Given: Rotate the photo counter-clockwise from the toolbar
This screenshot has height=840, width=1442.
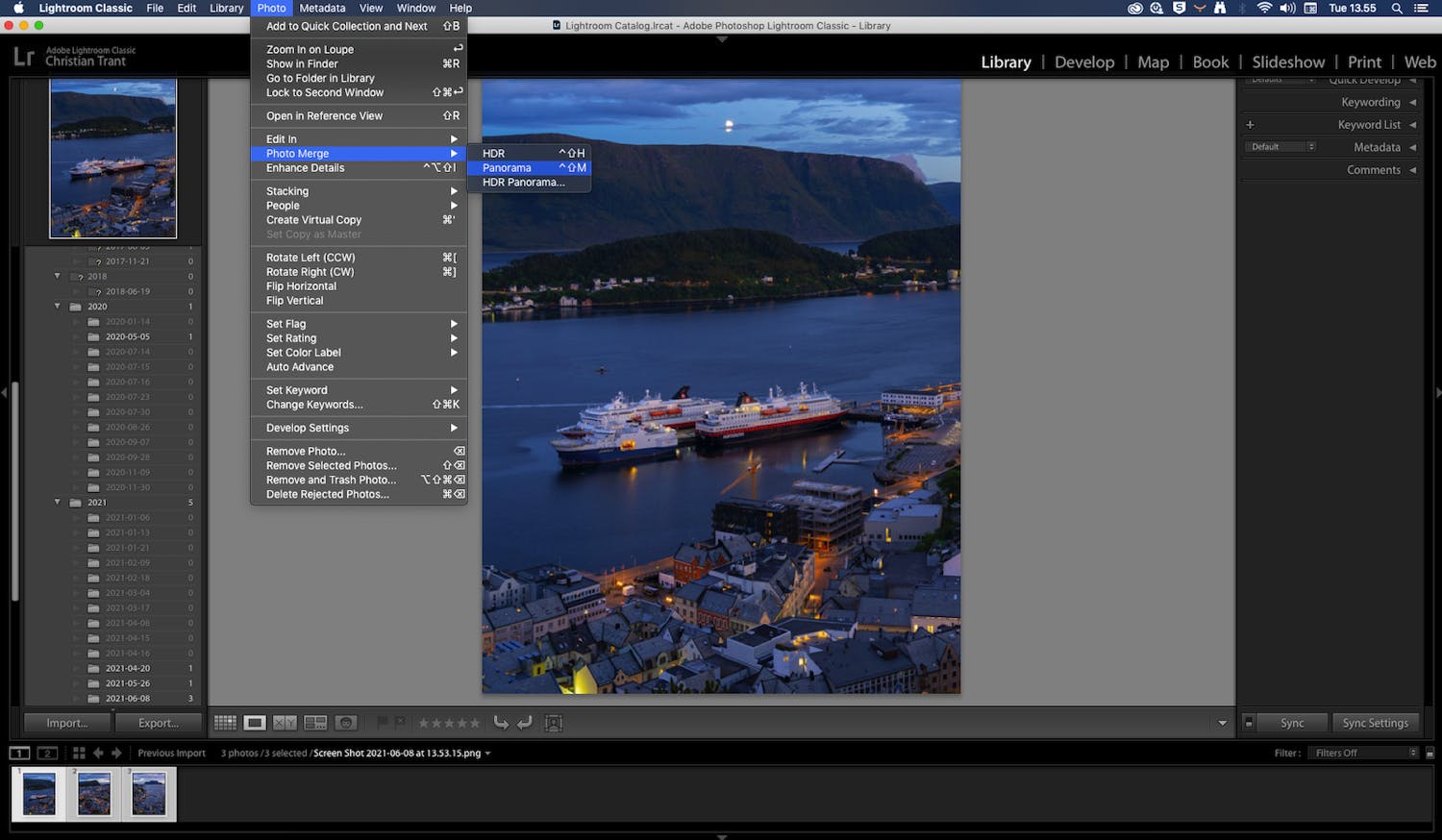Looking at the screenshot, I should pyautogui.click(x=501, y=723).
